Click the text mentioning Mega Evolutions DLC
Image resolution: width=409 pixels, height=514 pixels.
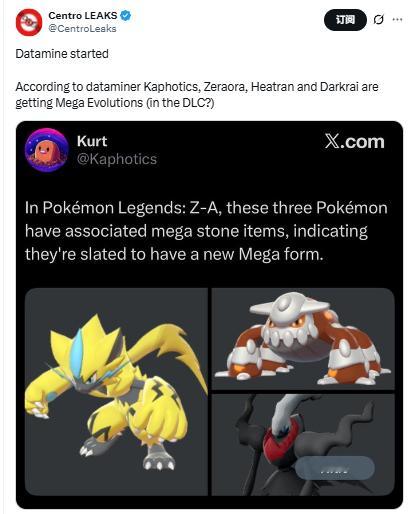(x=197, y=95)
